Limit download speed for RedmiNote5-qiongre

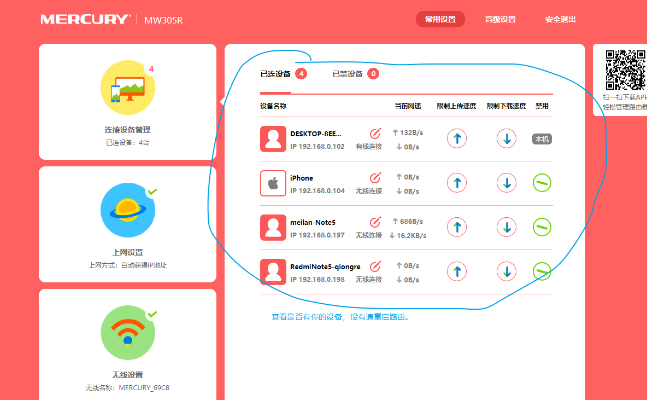(x=507, y=271)
